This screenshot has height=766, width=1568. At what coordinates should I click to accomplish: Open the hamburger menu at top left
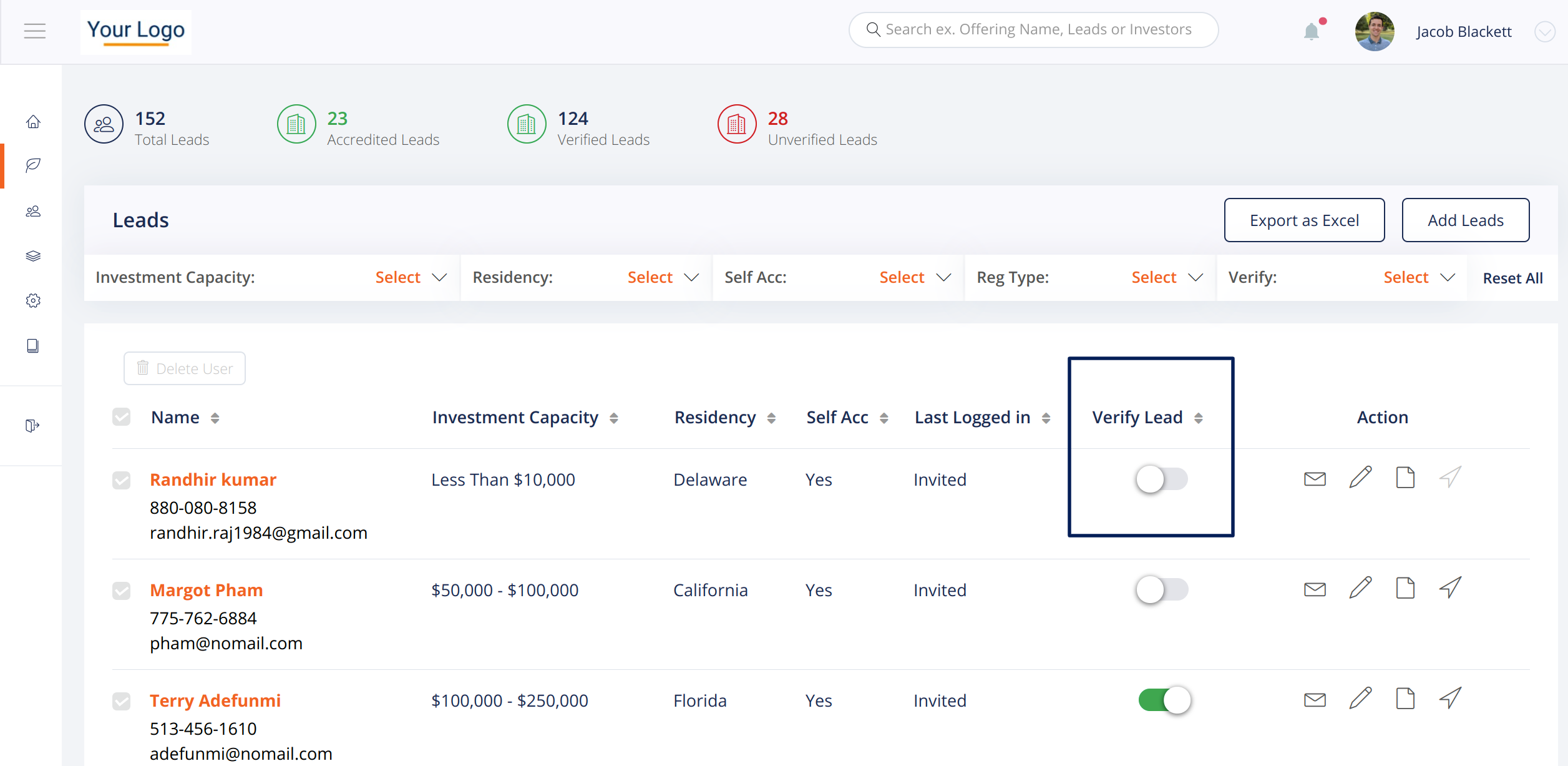(35, 31)
